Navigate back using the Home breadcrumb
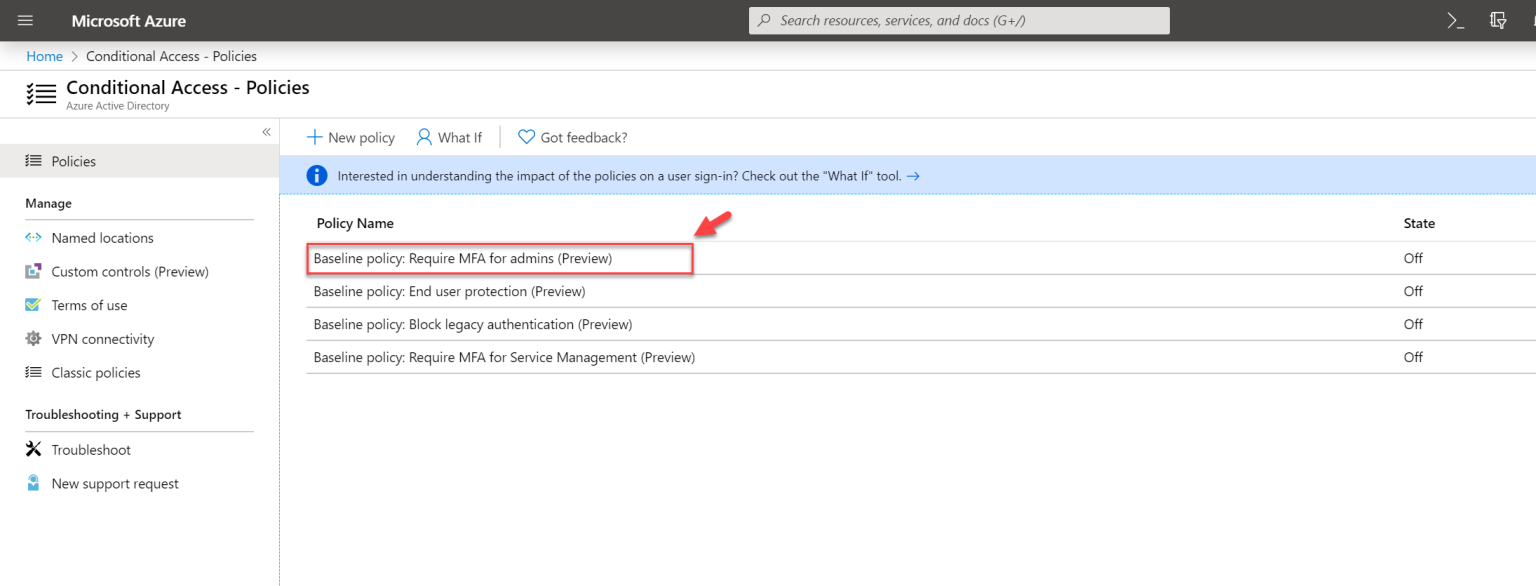Viewport: 1536px width, 586px height. tap(44, 55)
